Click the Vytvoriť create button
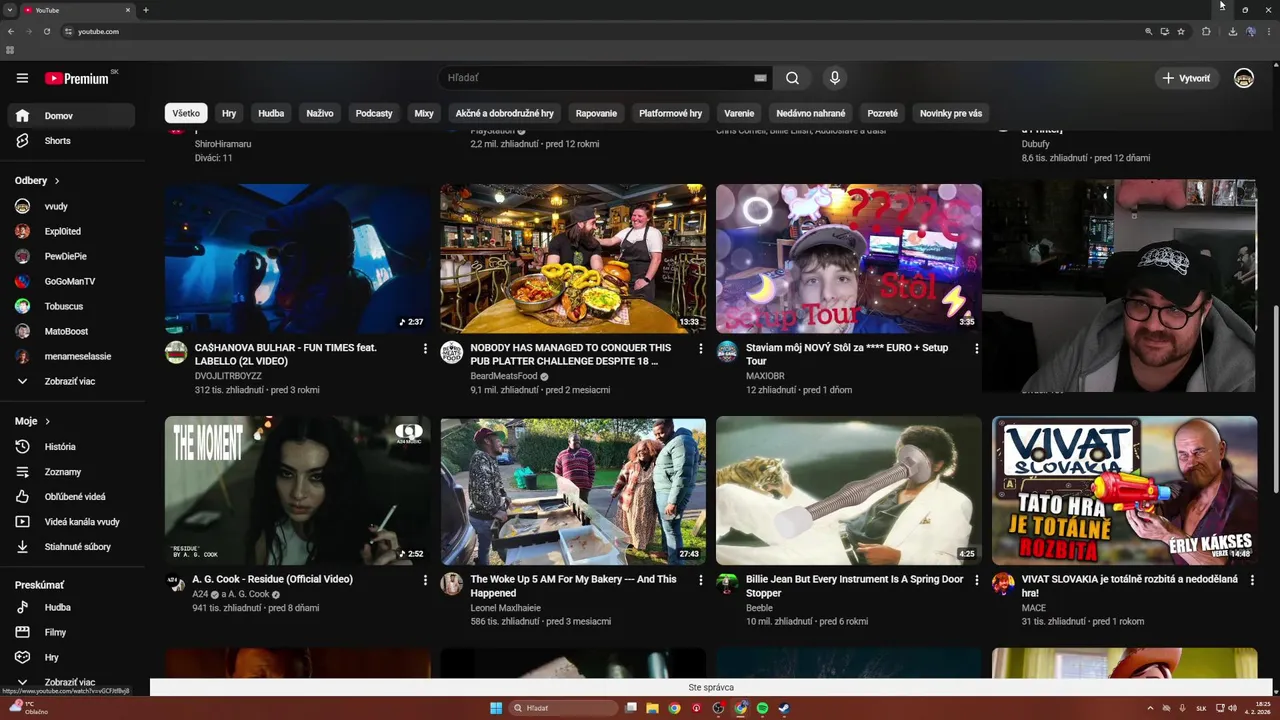 coord(1186,78)
